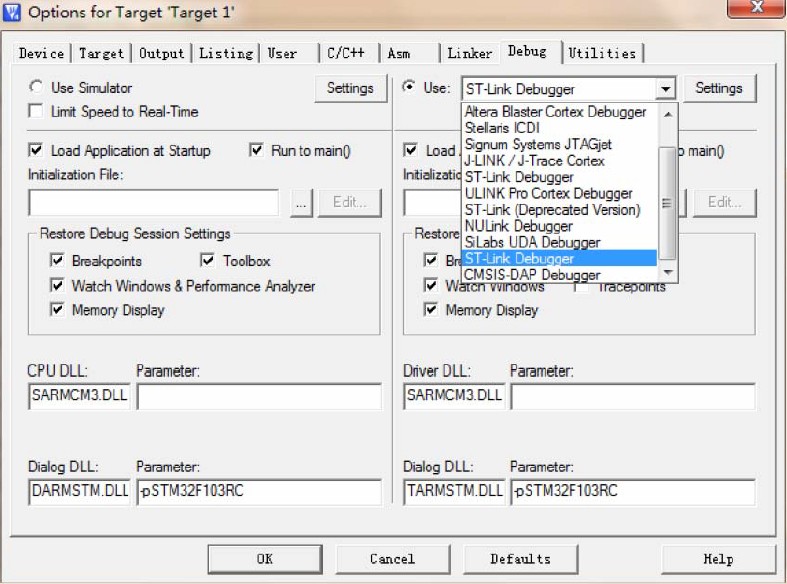787x584 pixels.
Task: Restore settings with Defaults button
Action: coord(520,559)
